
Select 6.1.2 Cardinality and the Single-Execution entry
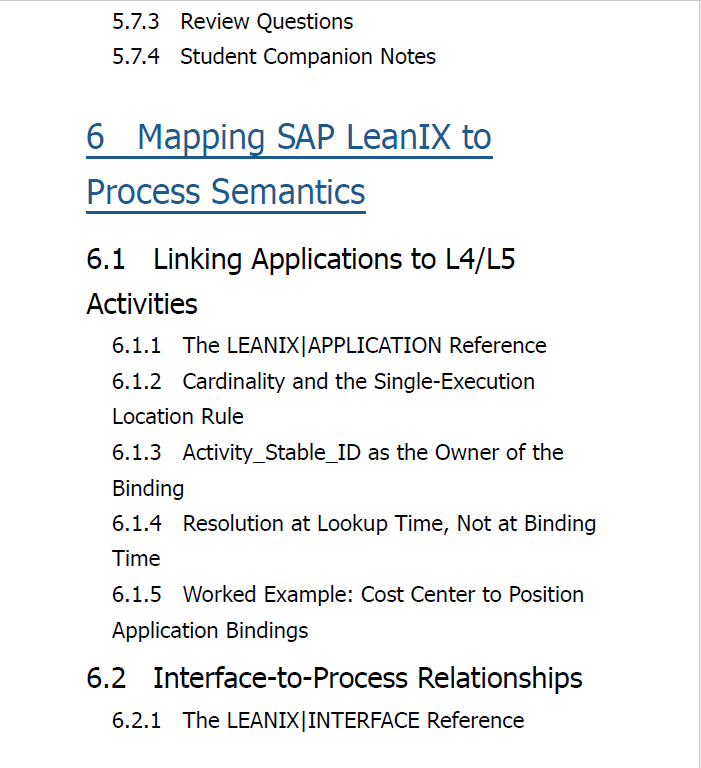click(x=323, y=382)
